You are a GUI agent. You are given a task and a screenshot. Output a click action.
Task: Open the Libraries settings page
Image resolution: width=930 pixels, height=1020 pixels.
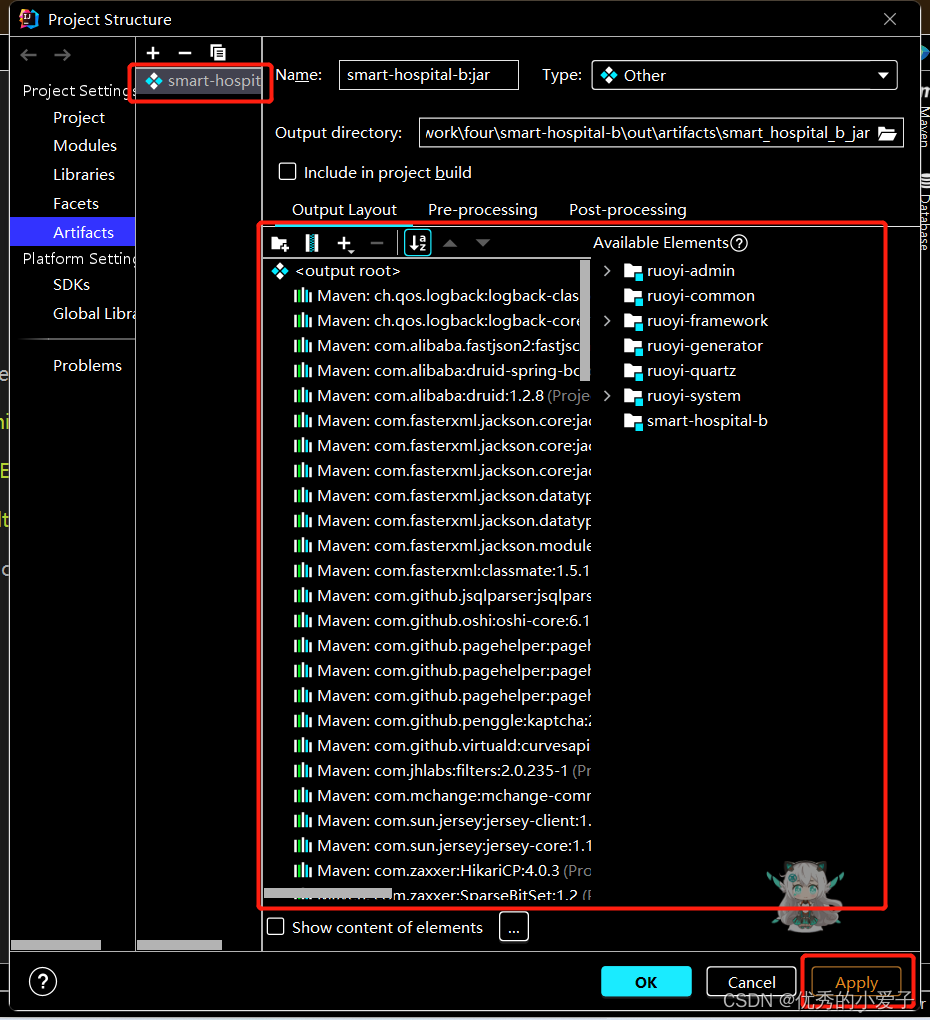[84, 175]
